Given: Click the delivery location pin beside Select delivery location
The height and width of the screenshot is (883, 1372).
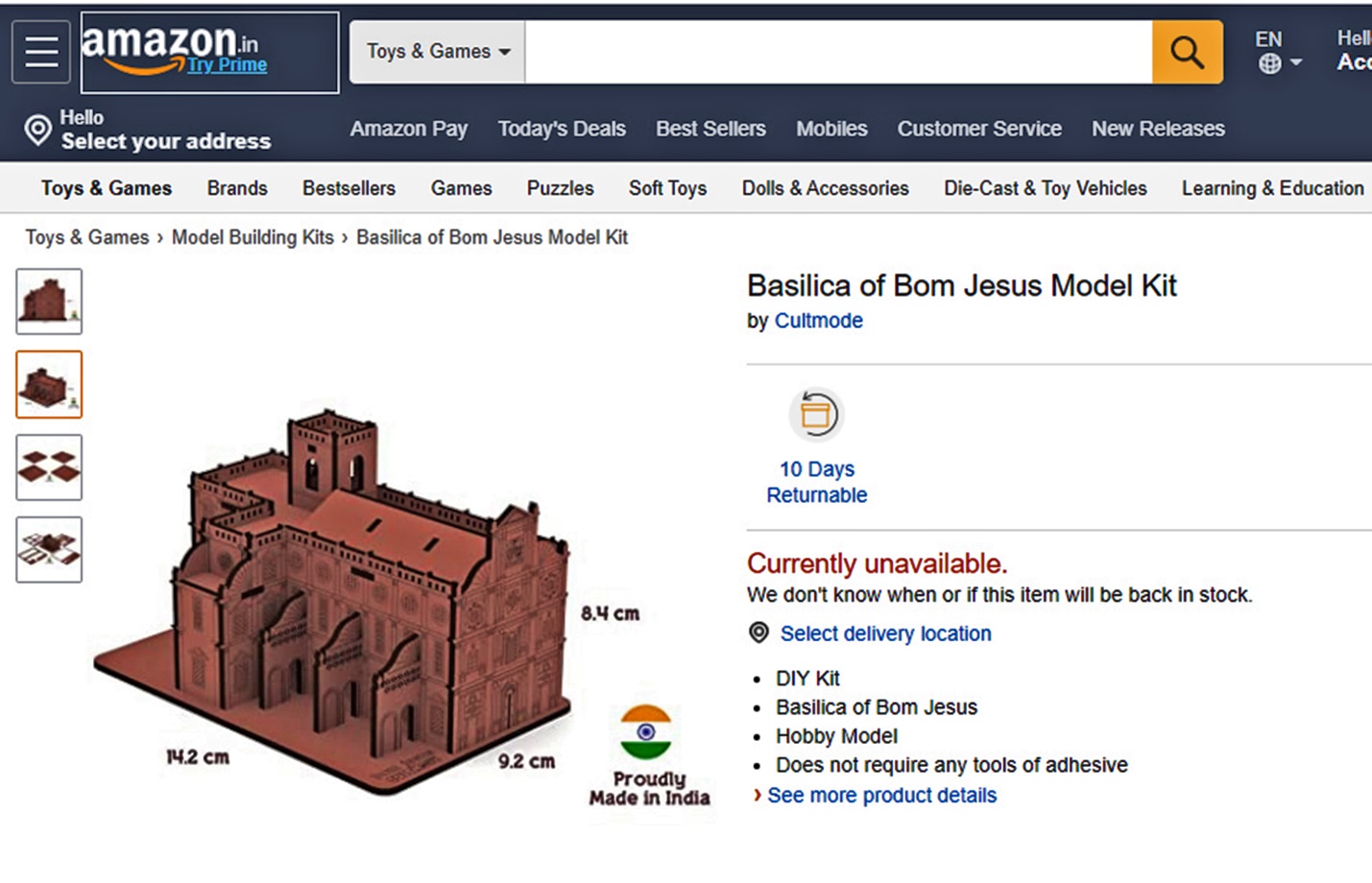Looking at the screenshot, I should (758, 632).
